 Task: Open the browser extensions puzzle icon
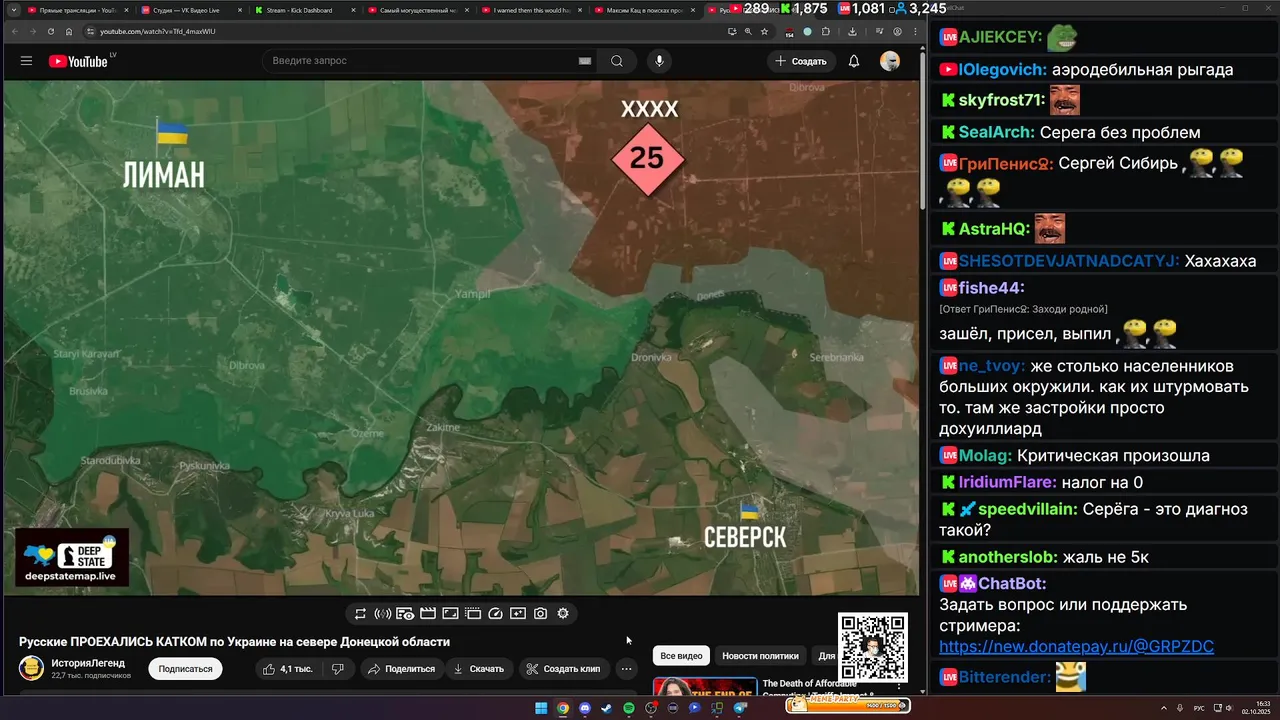826,31
